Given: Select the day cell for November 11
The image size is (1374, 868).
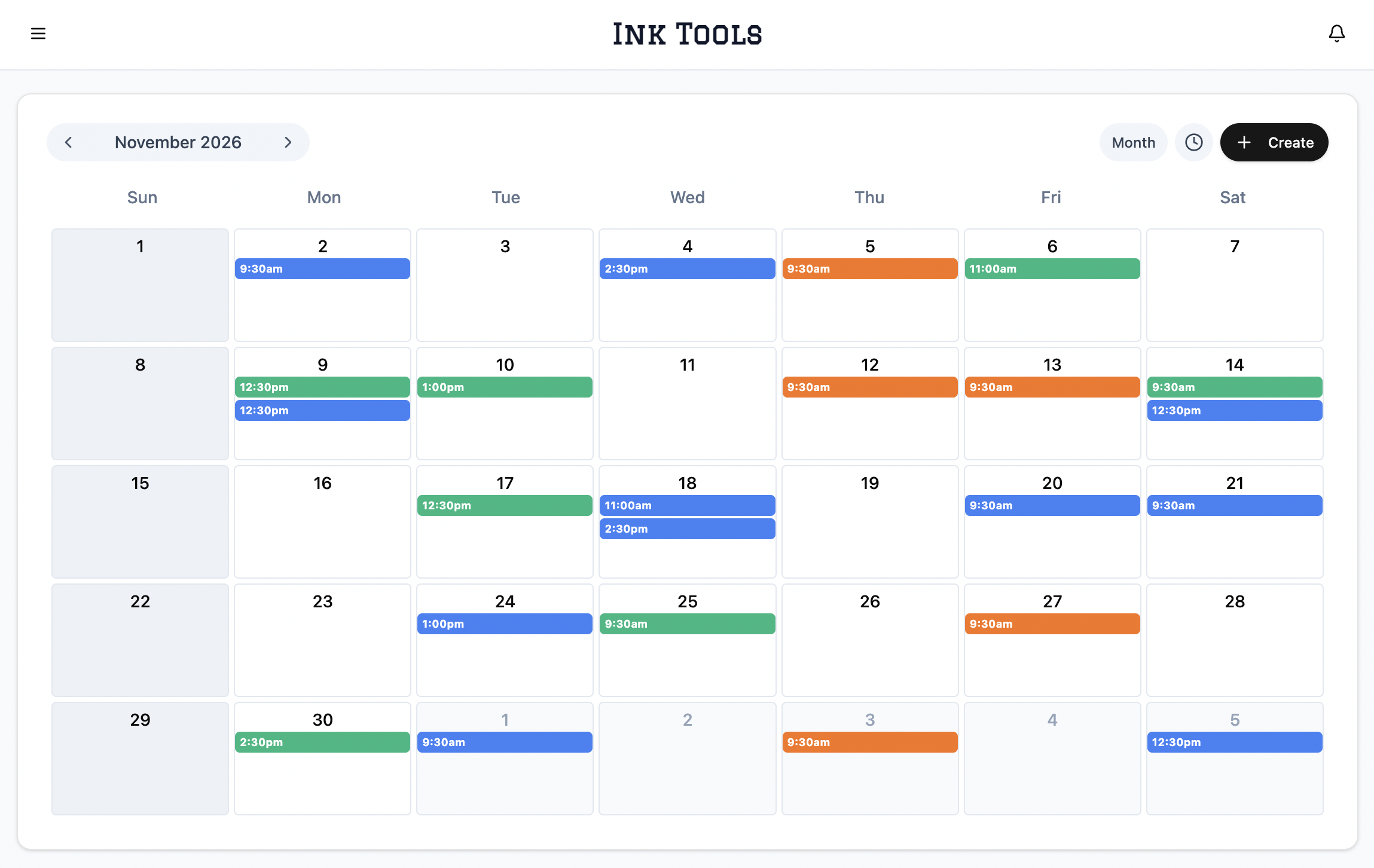Looking at the screenshot, I should click(687, 404).
